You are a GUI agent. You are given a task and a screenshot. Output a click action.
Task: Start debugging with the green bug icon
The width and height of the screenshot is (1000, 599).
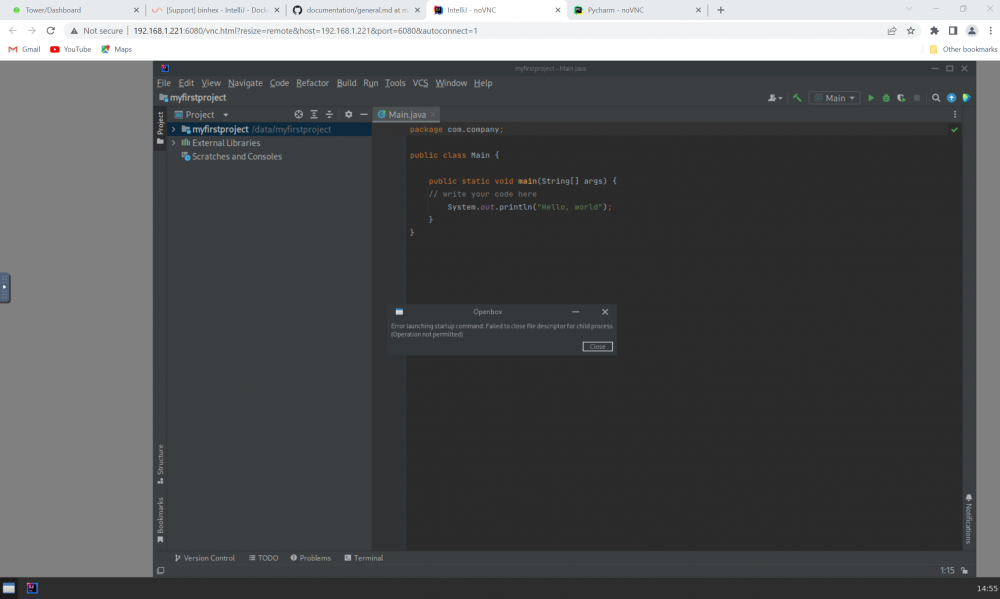click(886, 98)
